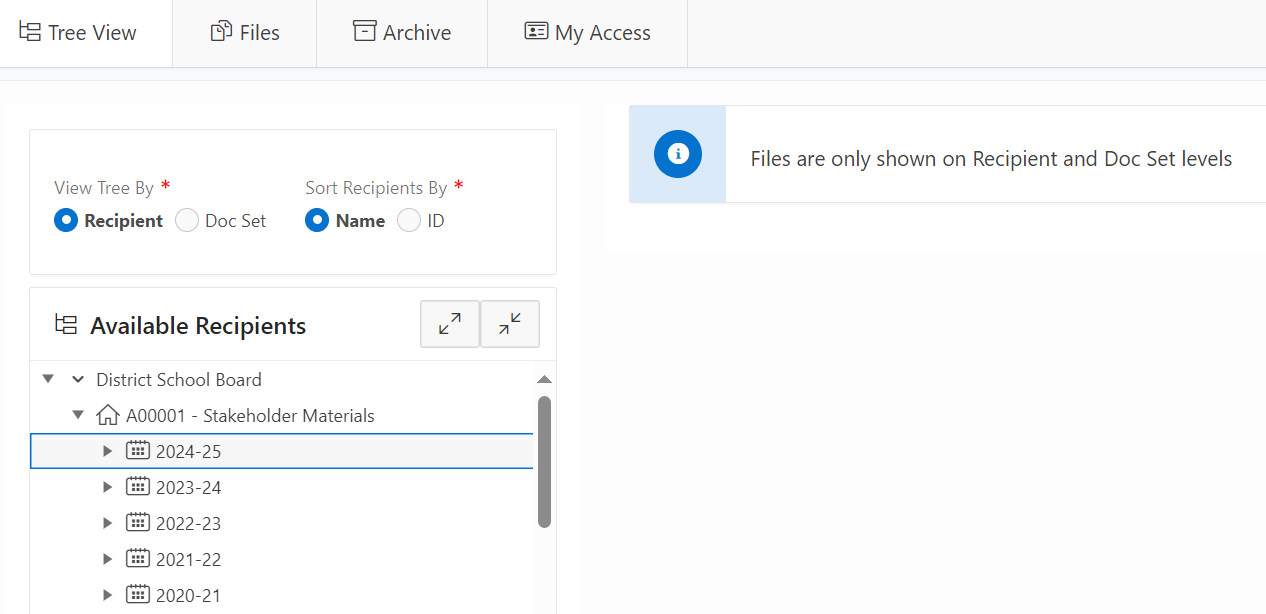The width and height of the screenshot is (1266, 614).
Task: Select Name sort radio option
Action: coord(317,221)
